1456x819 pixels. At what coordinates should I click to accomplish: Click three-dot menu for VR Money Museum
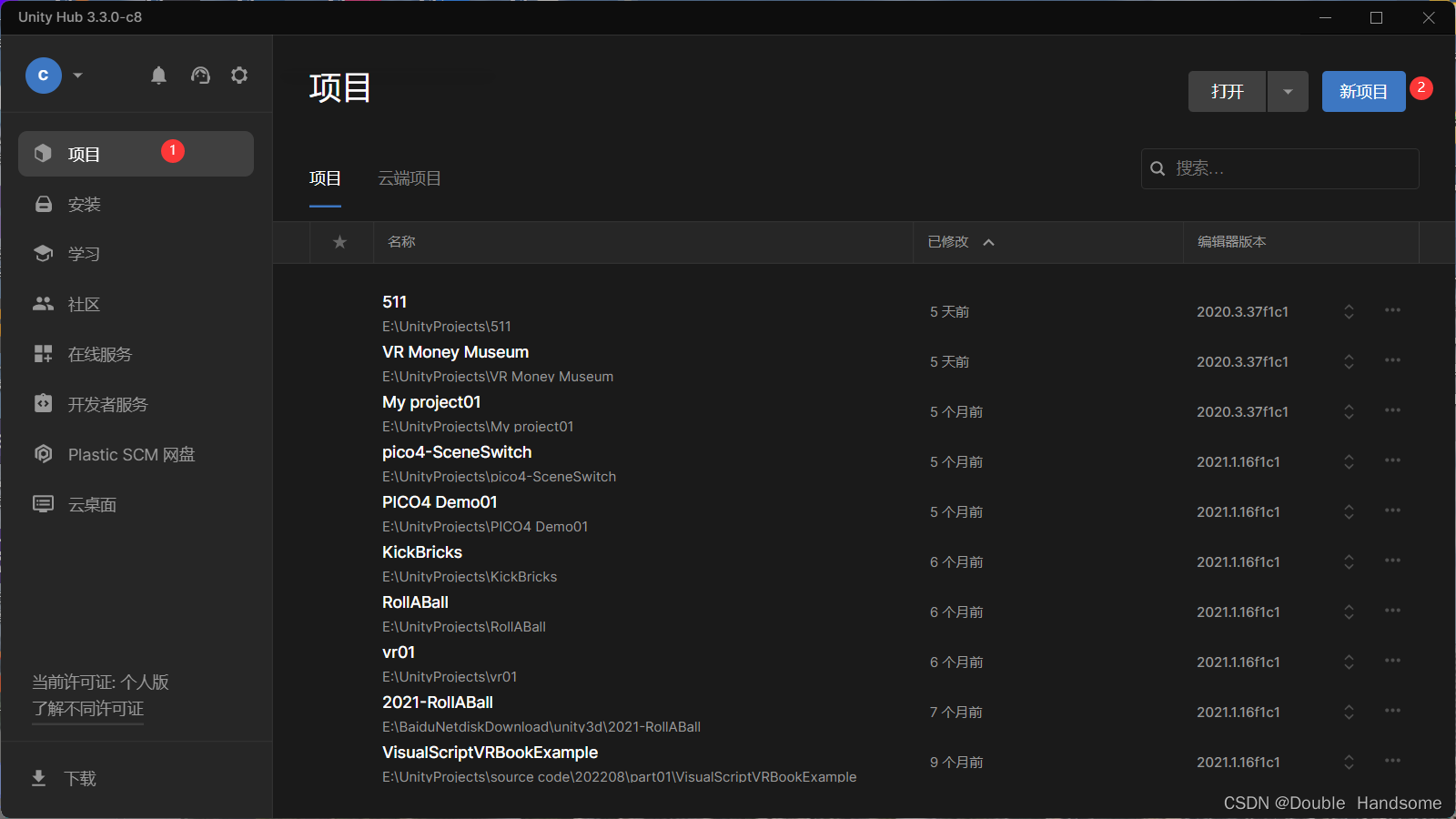[x=1392, y=360]
